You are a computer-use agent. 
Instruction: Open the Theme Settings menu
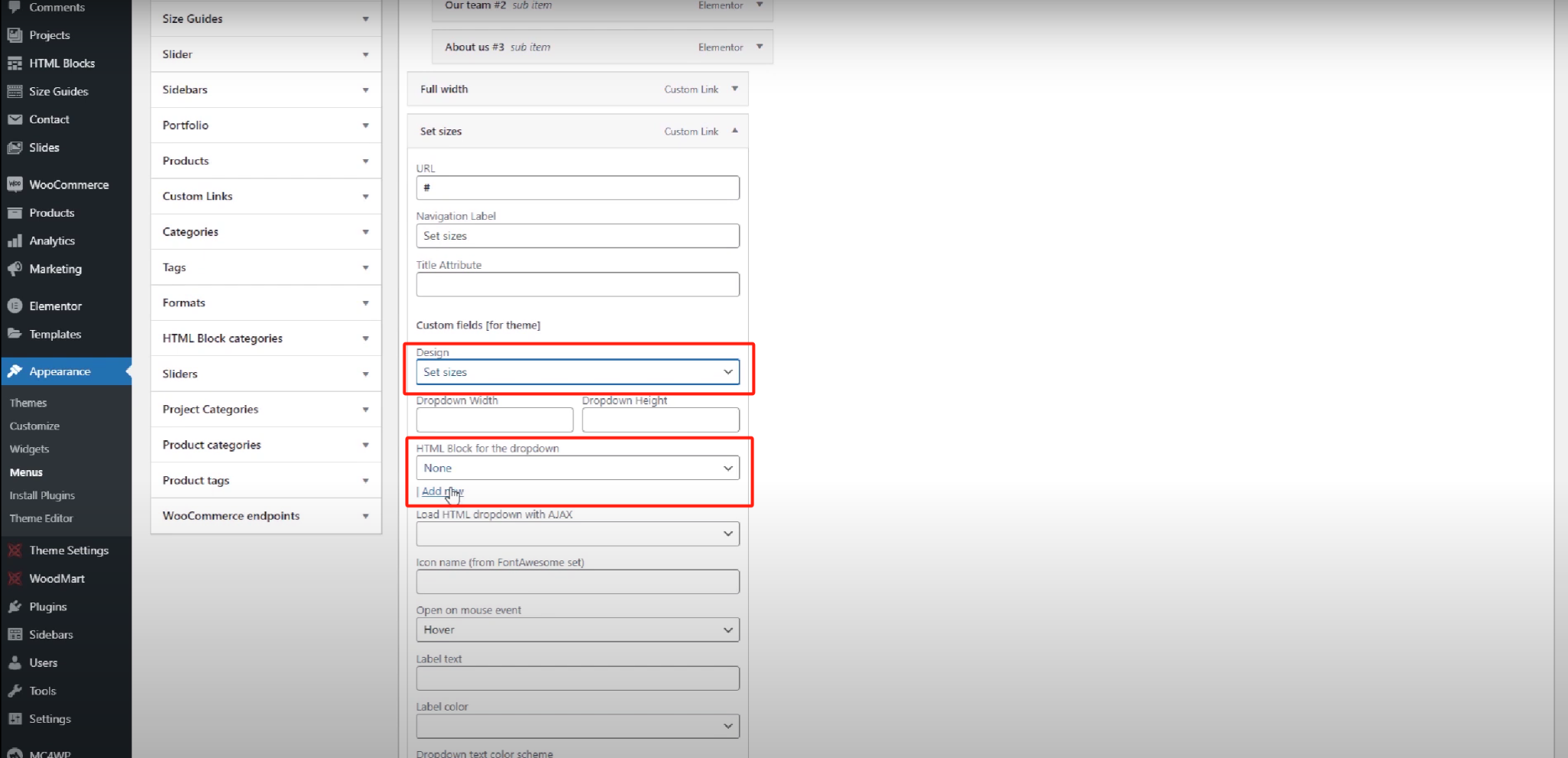68,551
